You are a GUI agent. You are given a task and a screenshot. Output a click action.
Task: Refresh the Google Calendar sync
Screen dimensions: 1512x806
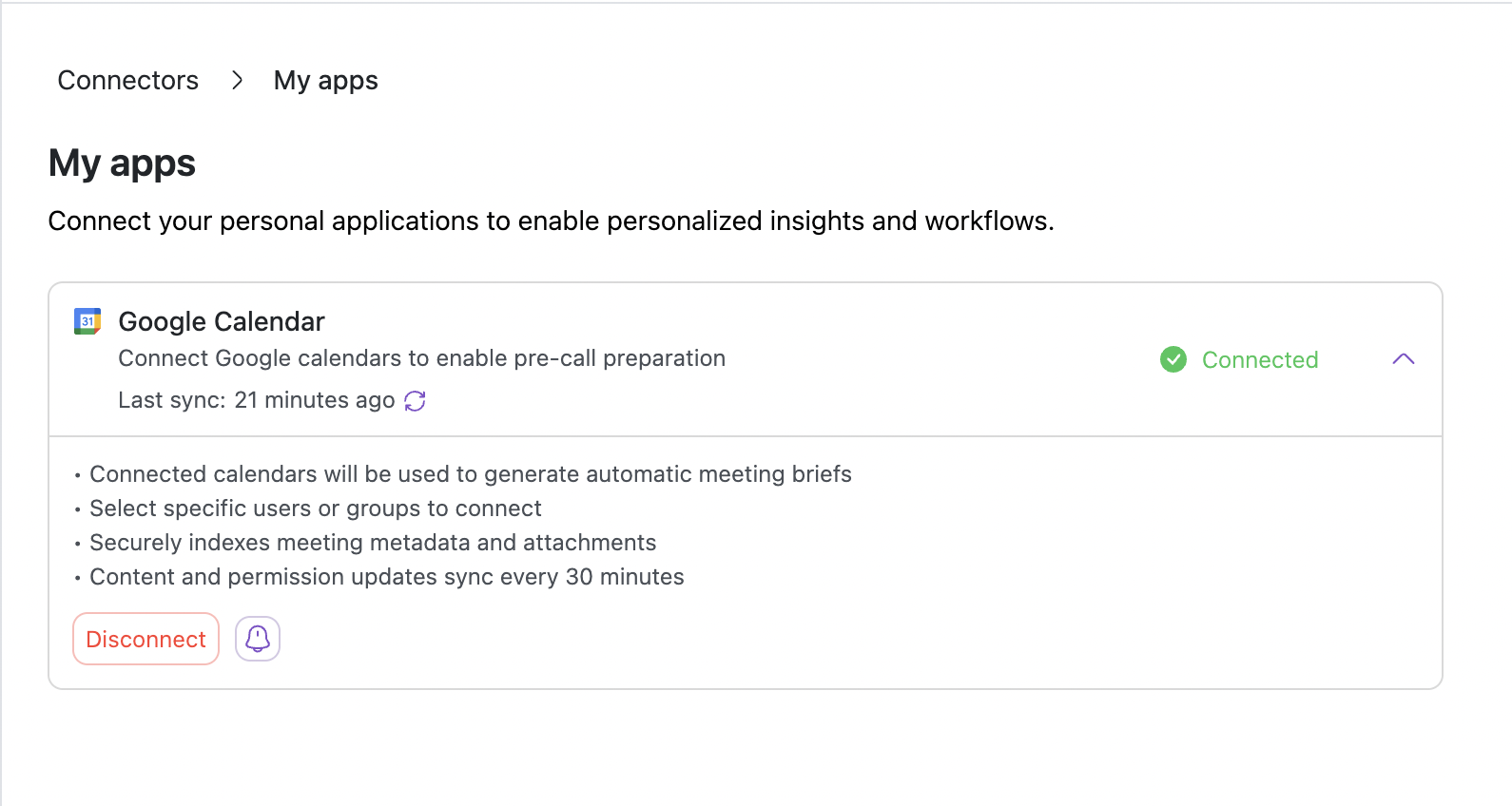tap(415, 401)
